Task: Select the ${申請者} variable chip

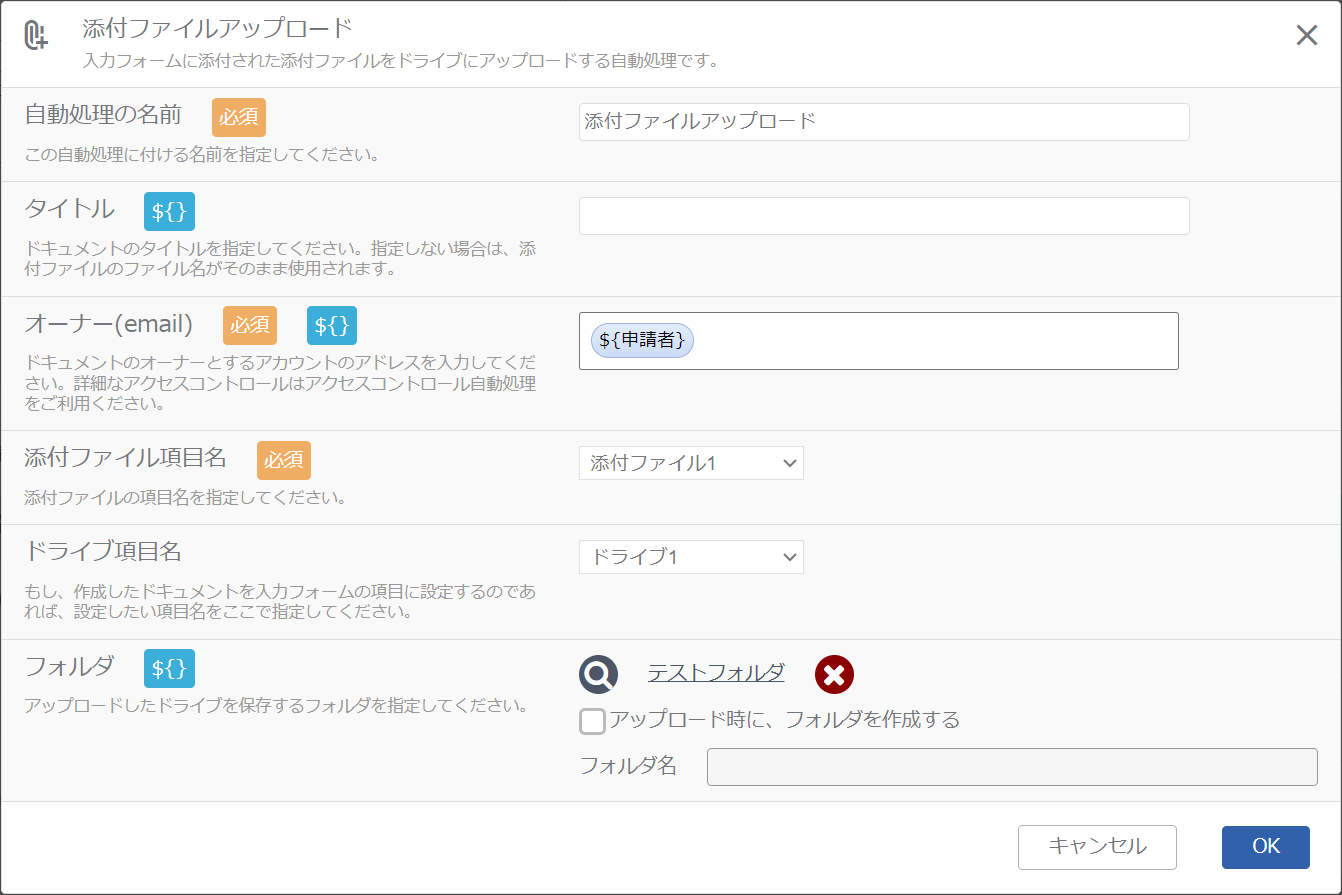Action: [x=640, y=340]
